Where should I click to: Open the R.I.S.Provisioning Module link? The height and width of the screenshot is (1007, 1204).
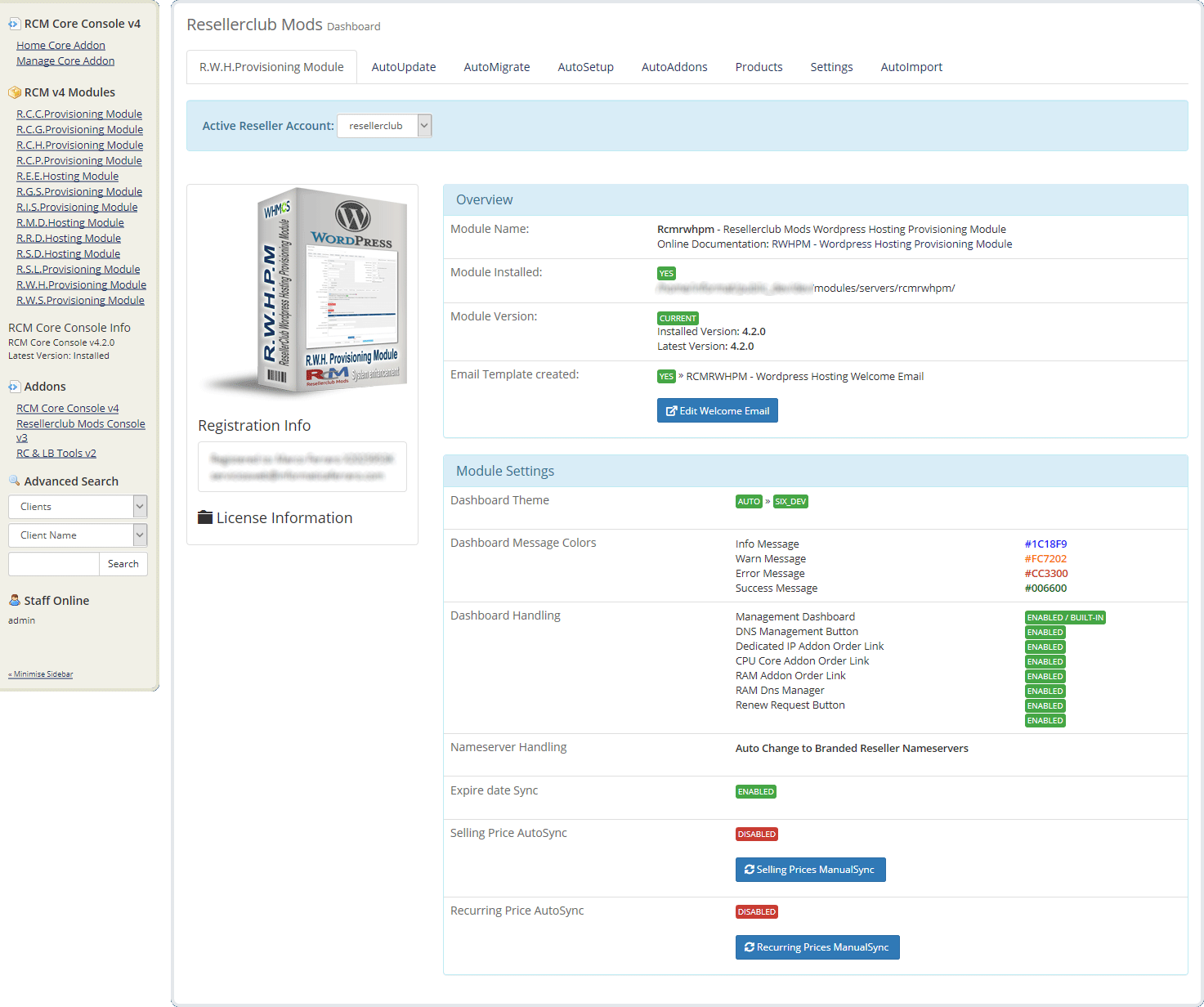point(77,208)
